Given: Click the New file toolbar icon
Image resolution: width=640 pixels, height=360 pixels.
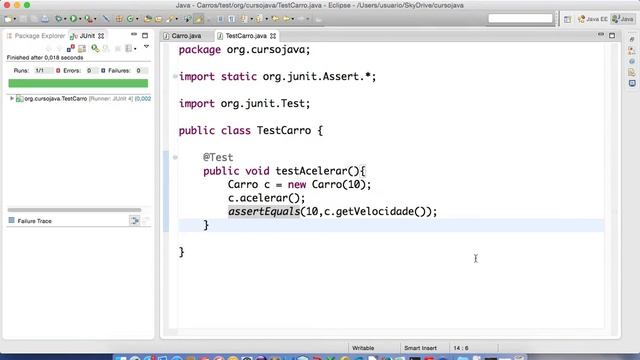Looking at the screenshot, I should (8, 19).
